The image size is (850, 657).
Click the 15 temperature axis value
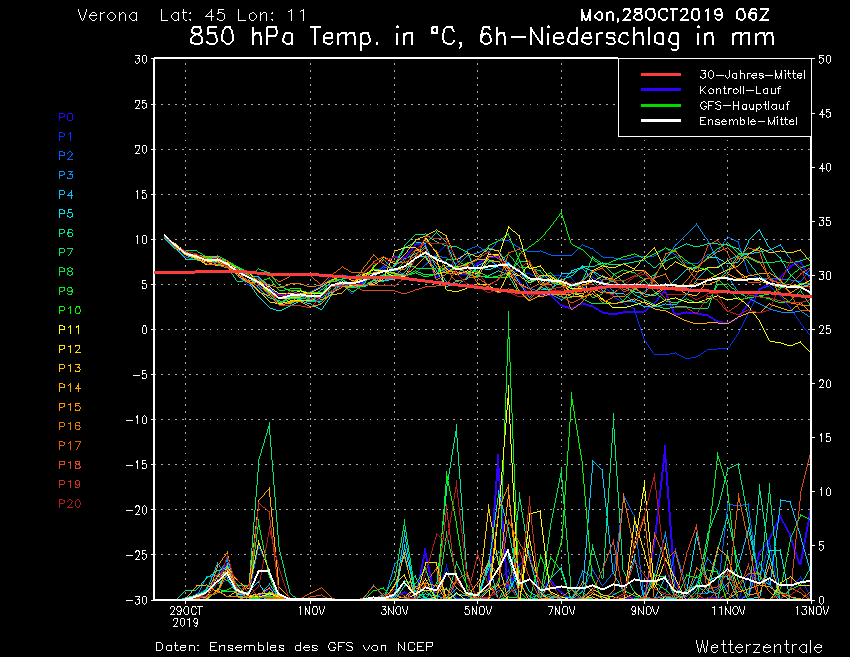(141, 195)
